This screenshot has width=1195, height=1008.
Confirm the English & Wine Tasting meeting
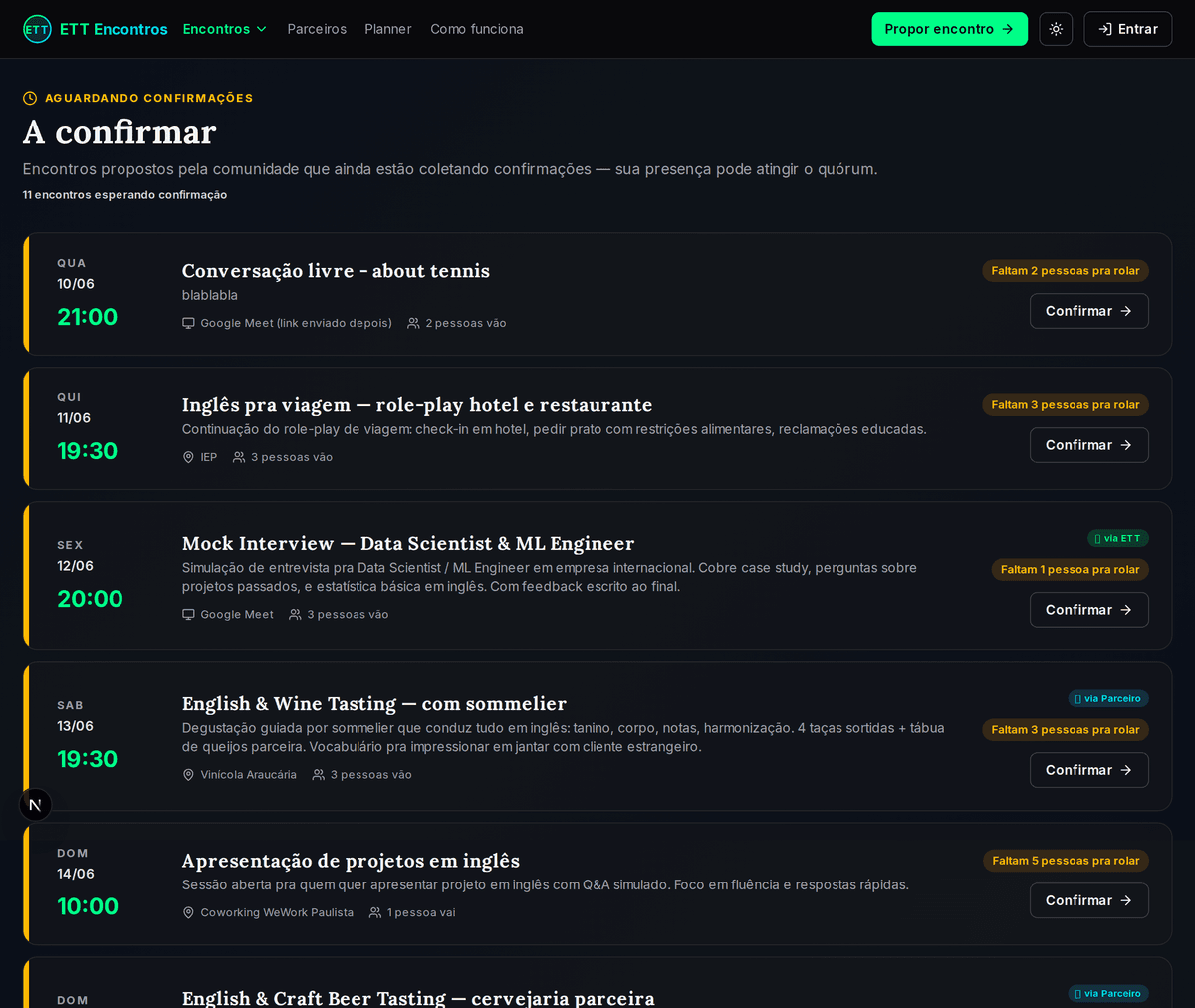tap(1088, 770)
